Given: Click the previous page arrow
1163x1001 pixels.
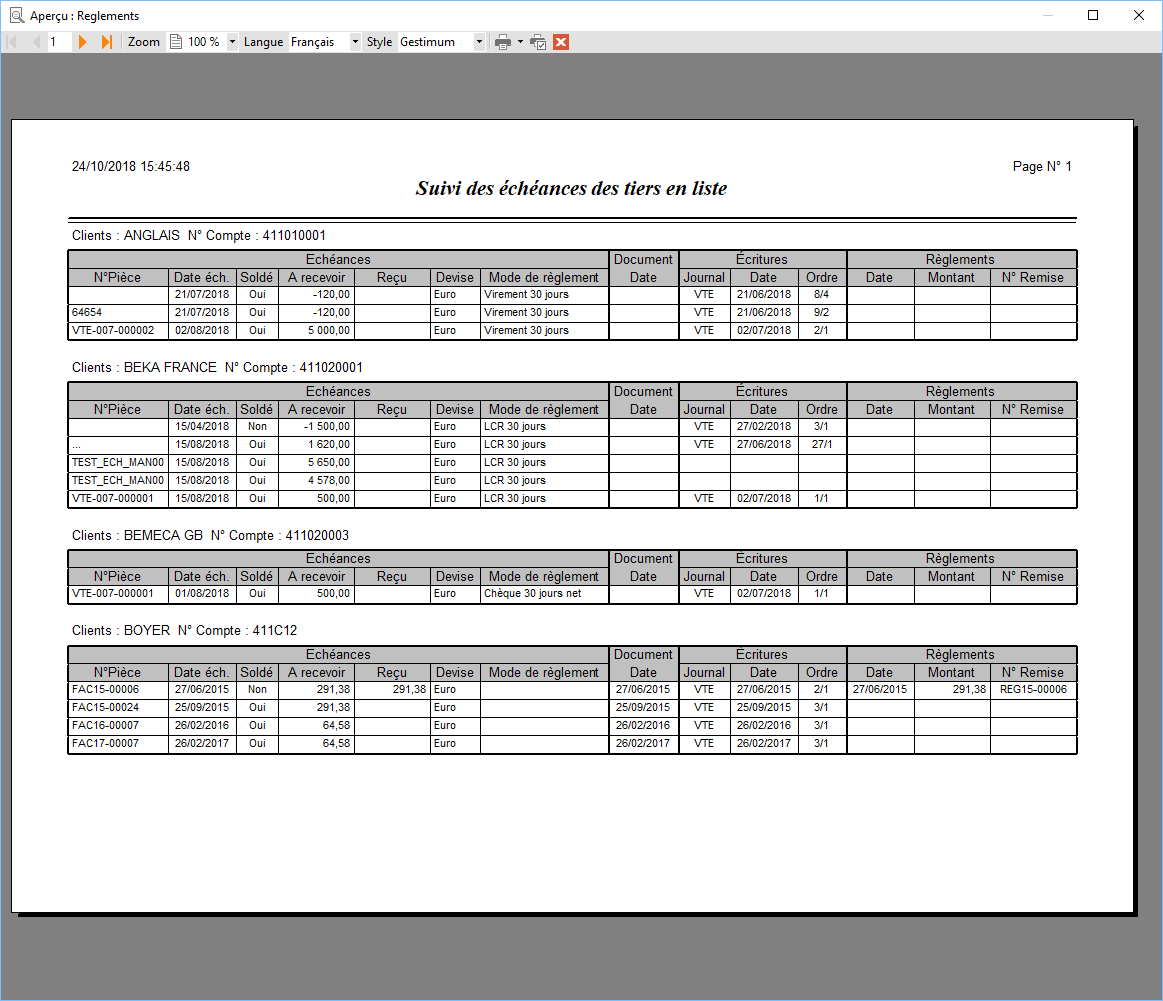Looking at the screenshot, I should (x=36, y=42).
